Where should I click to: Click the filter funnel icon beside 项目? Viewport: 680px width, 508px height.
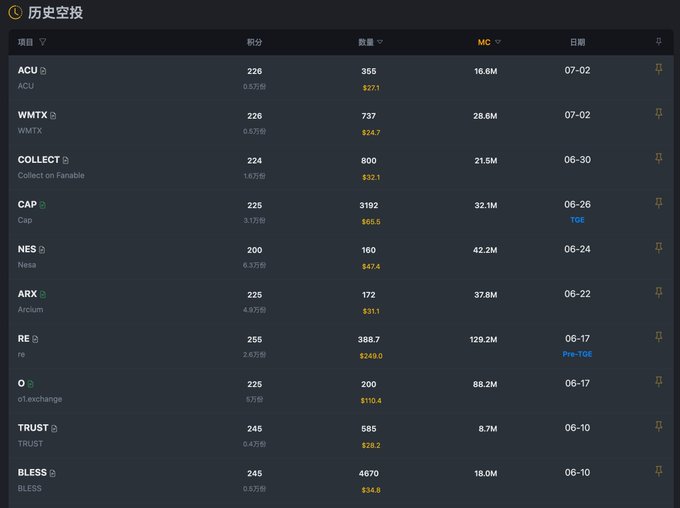coord(42,42)
